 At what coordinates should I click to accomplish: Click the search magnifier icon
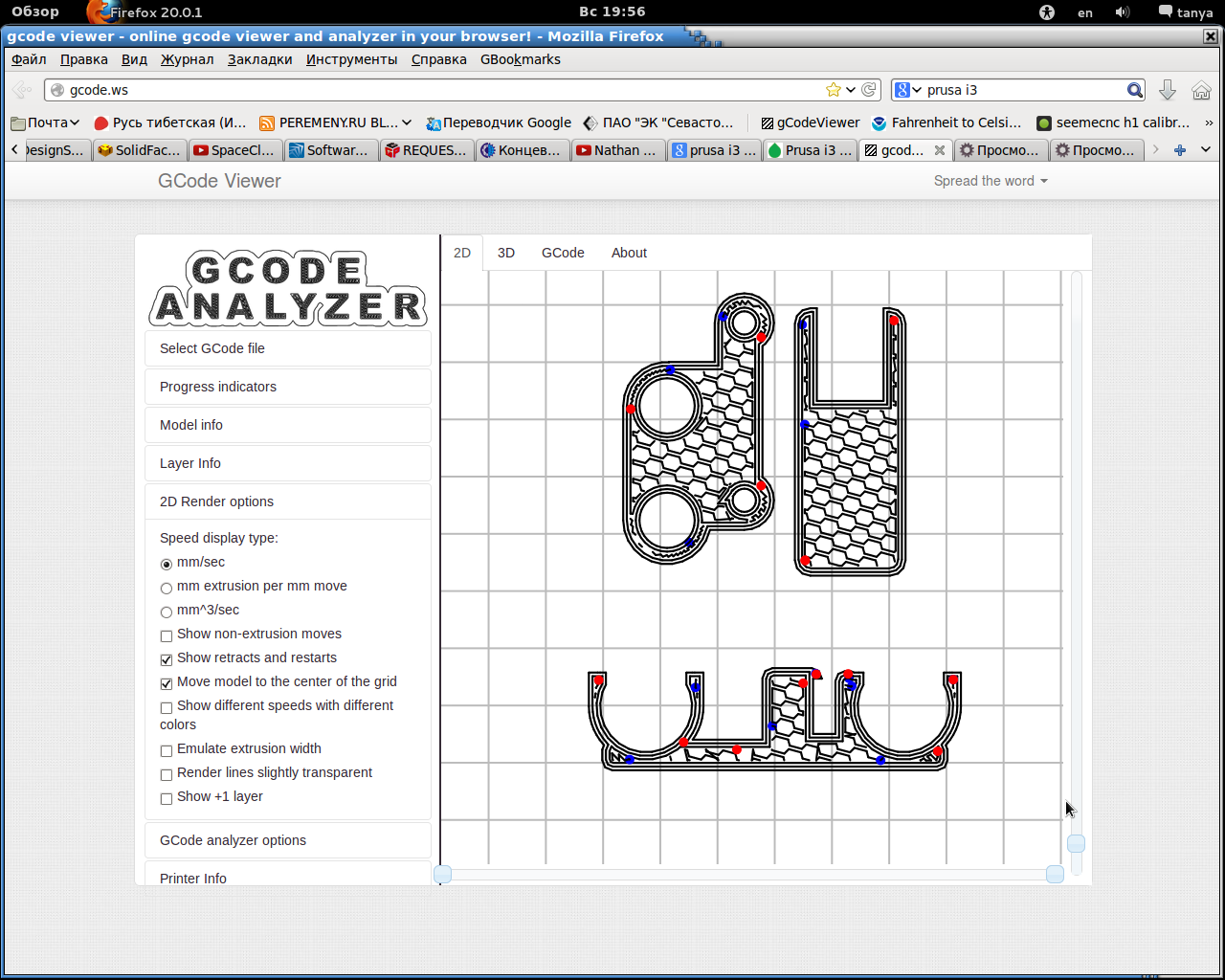click(1134, 90)
